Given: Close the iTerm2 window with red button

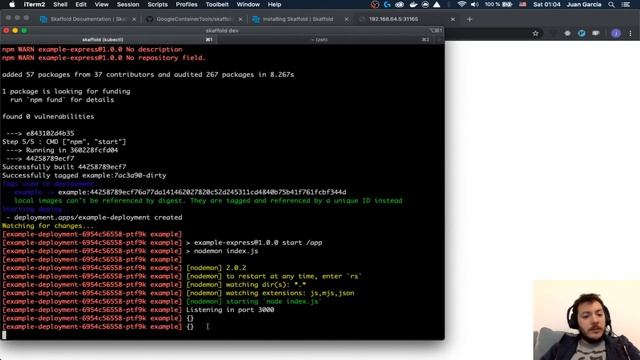Looking at the screenshot, I should (6, 31).
